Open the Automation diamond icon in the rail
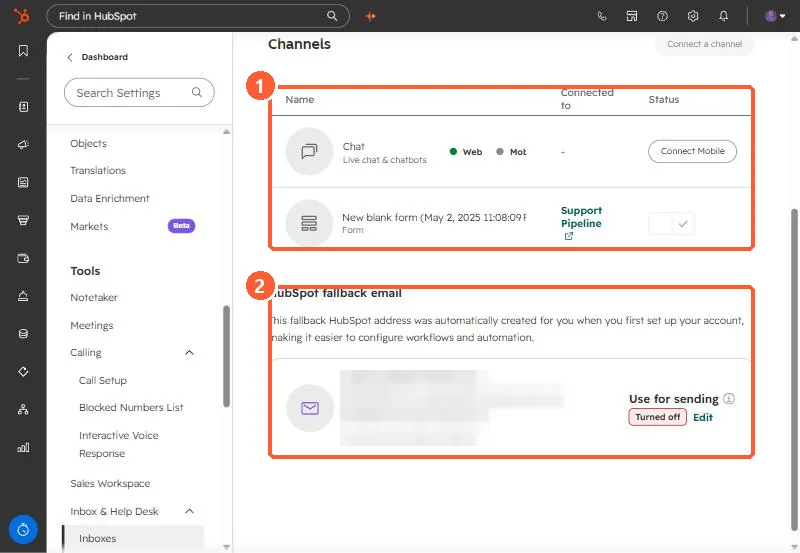The height and width of the screenshot is (553, 800). click(x=23, y=371)
